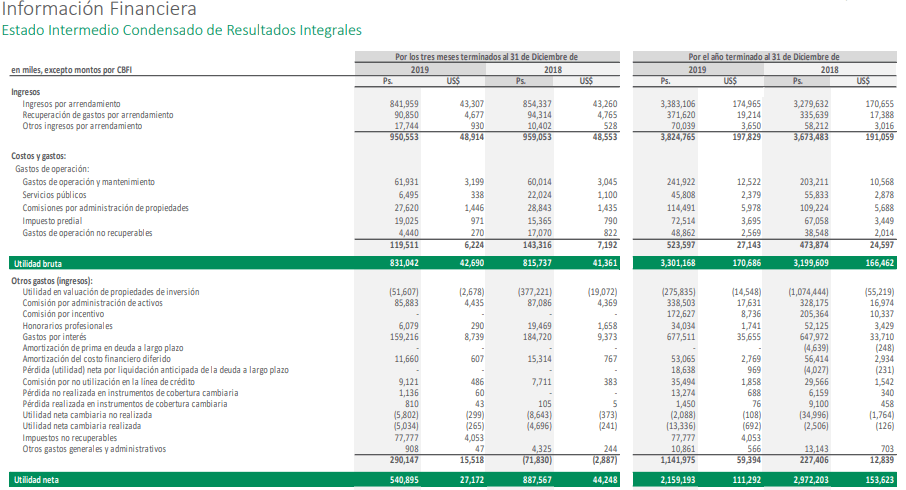Click 'Por los tres meses terminados' column header
This screenshot has height=490, width=906.
point(487,57)
